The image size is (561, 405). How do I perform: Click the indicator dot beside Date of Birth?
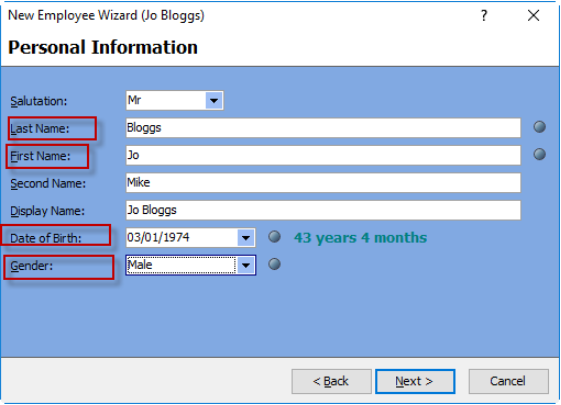point(274,236)
